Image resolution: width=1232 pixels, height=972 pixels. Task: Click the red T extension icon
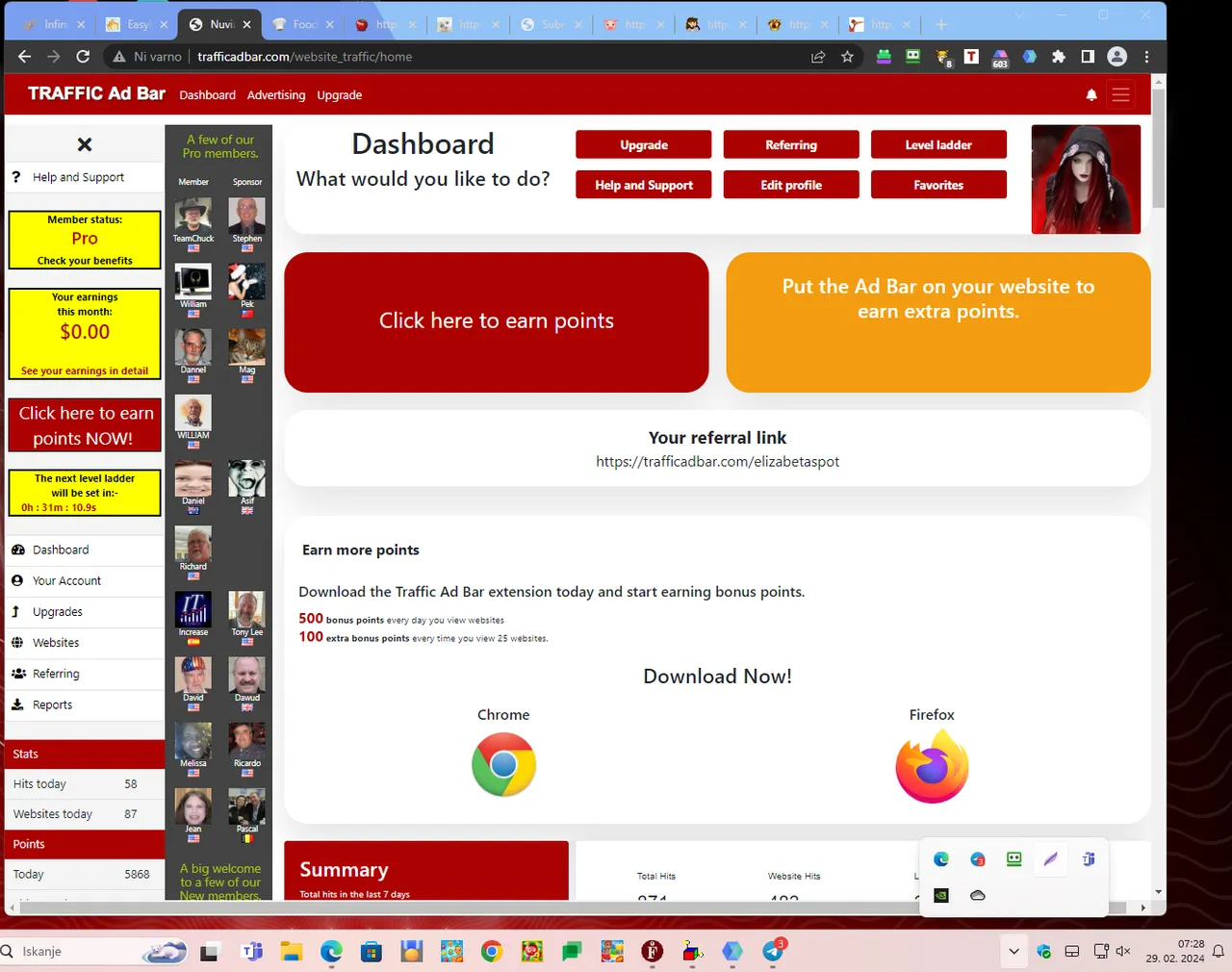tap(971, 57)
